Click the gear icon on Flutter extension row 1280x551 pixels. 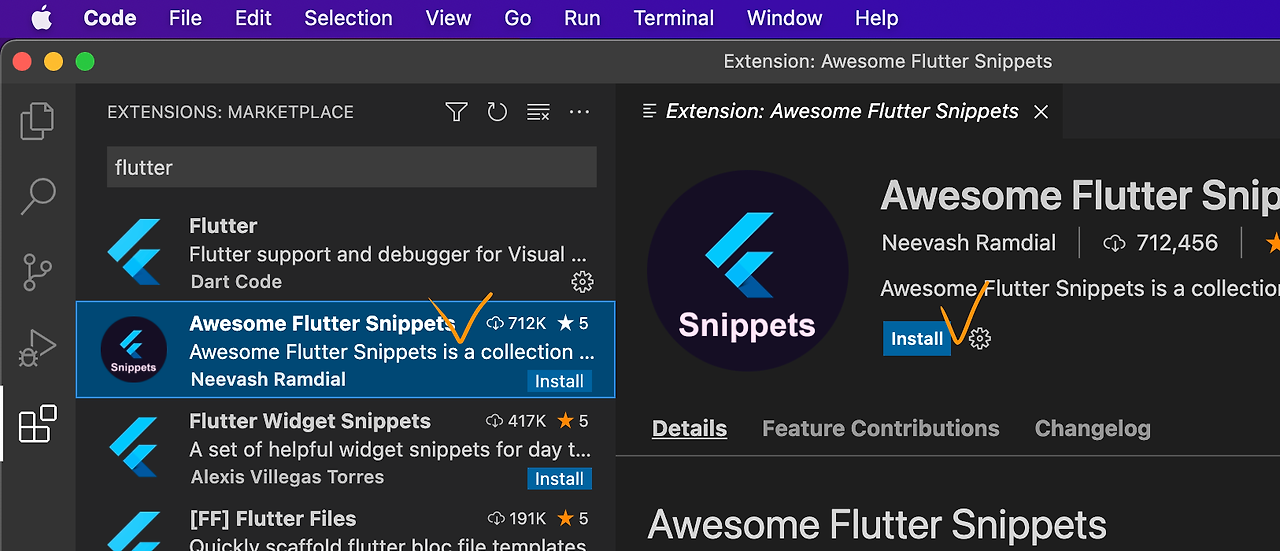(x=582, y=282)
